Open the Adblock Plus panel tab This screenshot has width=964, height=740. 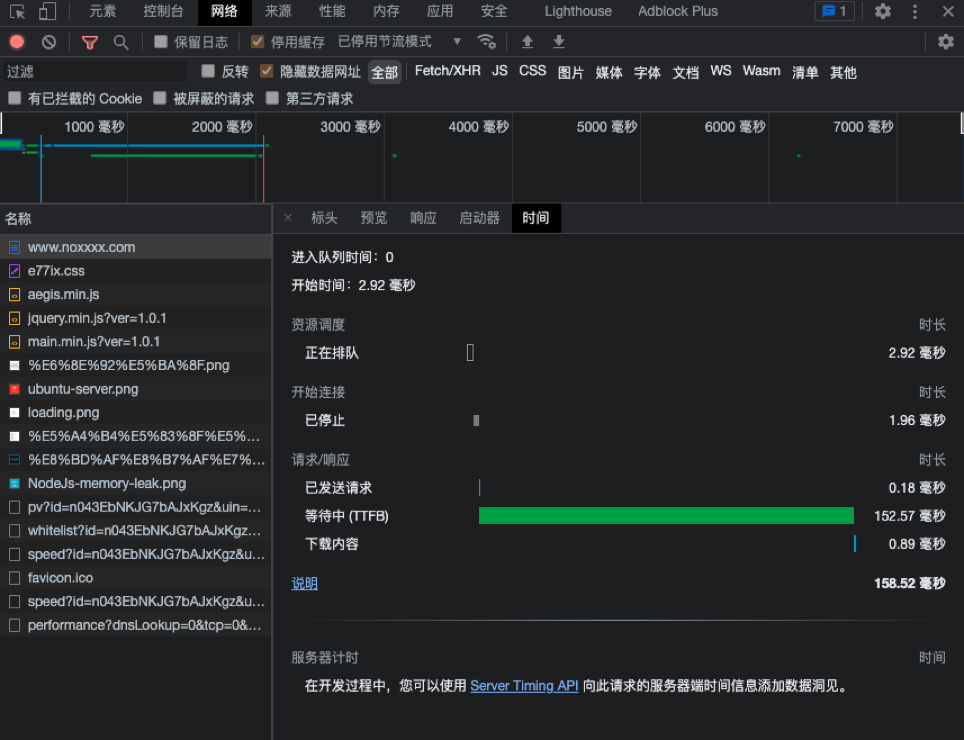tap(678, 12)
